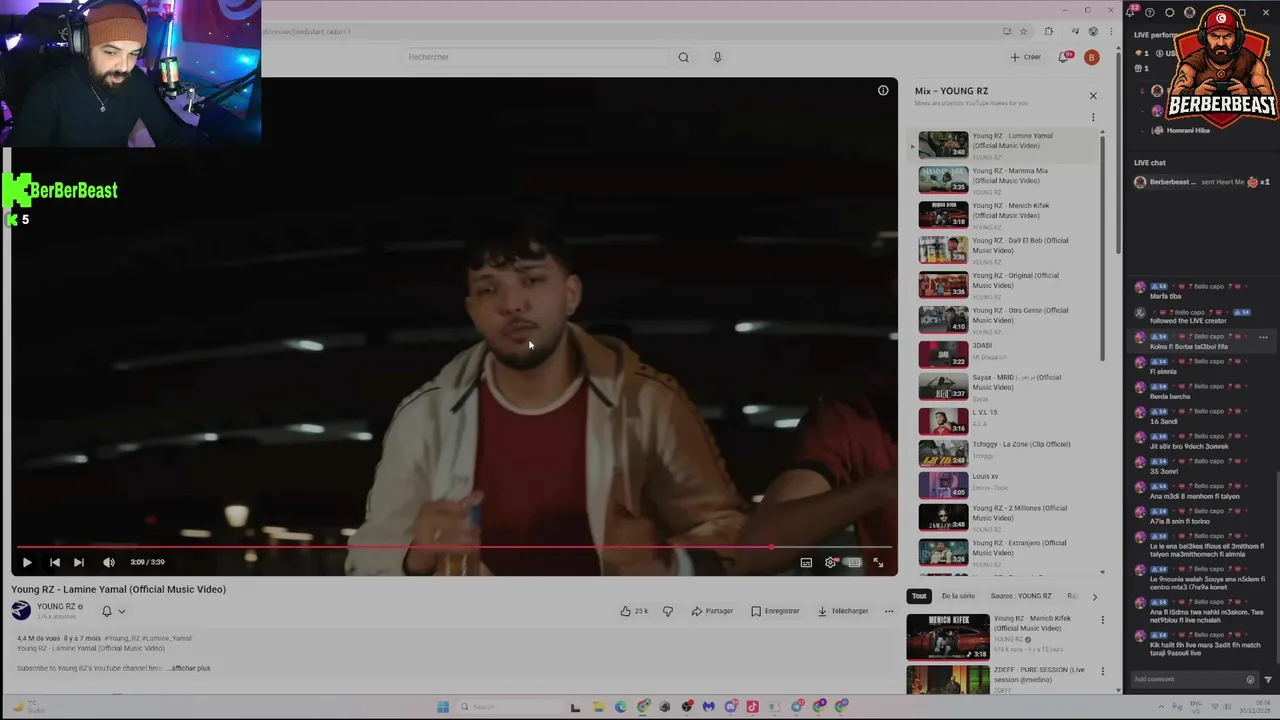
Task: Click the #Young_RZ hashtag link
Action: [x=121, y=638]
